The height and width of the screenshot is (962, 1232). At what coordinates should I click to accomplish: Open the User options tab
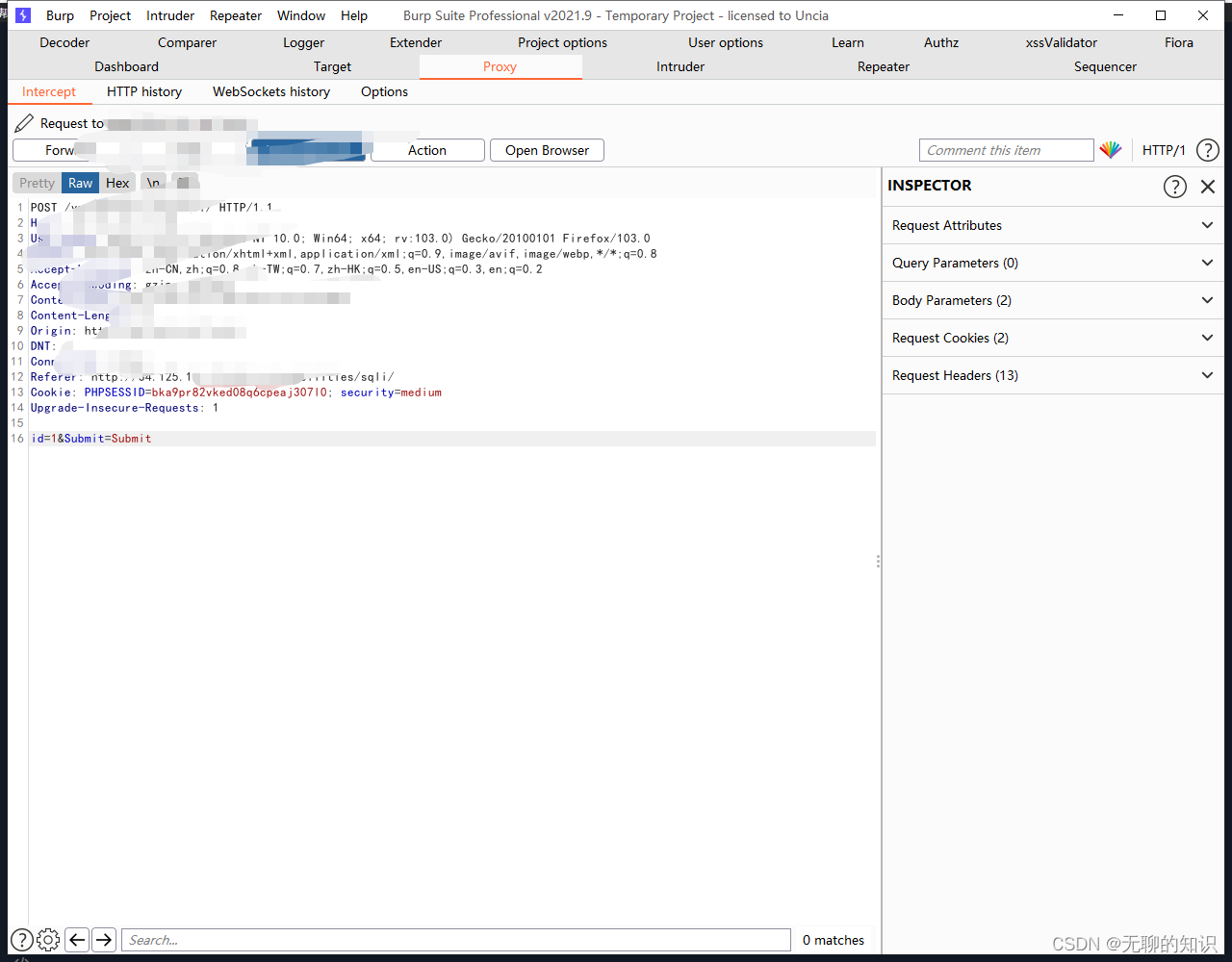click(726, 42)
